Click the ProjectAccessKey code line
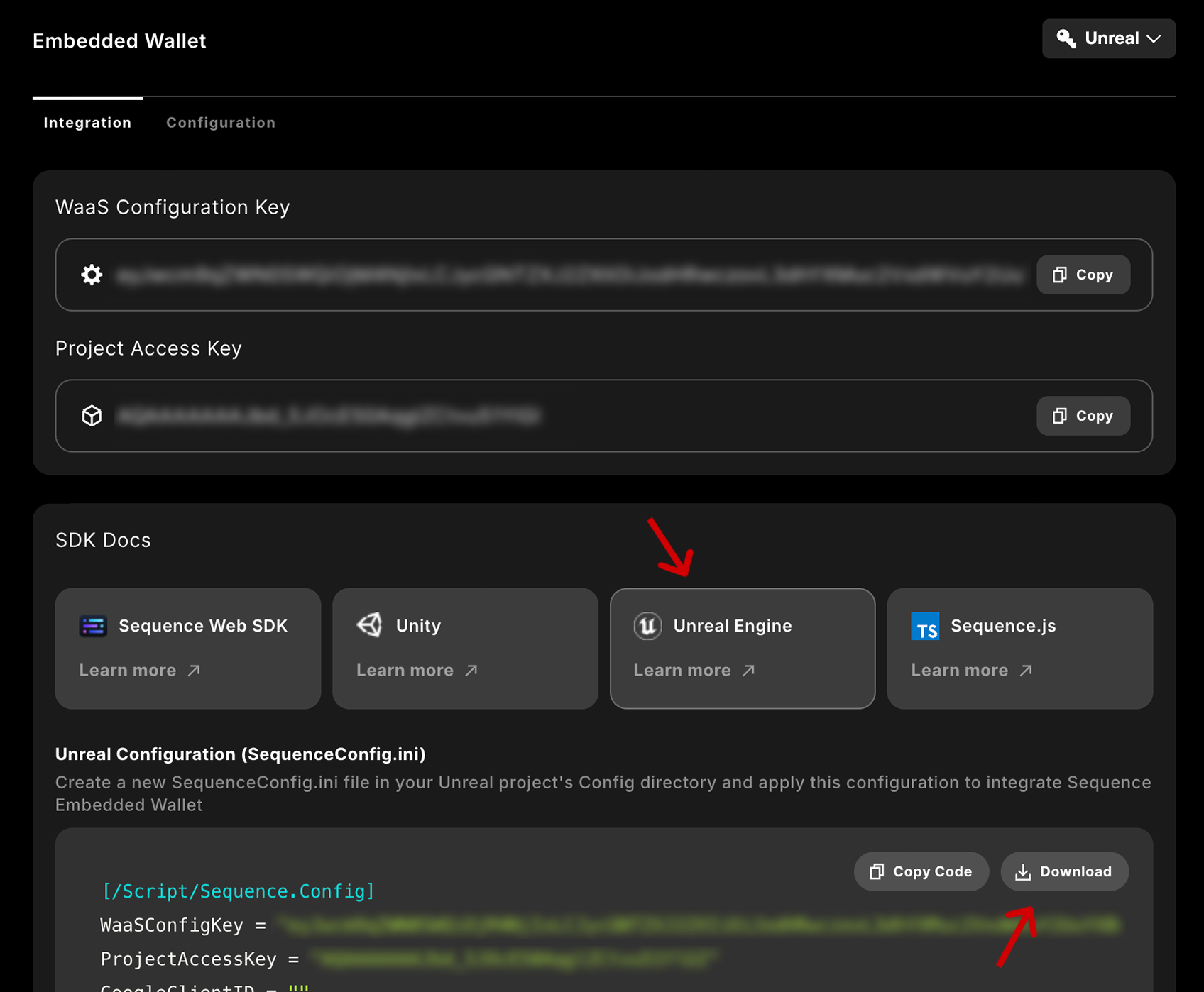This screenshot has height=992, width=1204. click(x=410, y=959)
